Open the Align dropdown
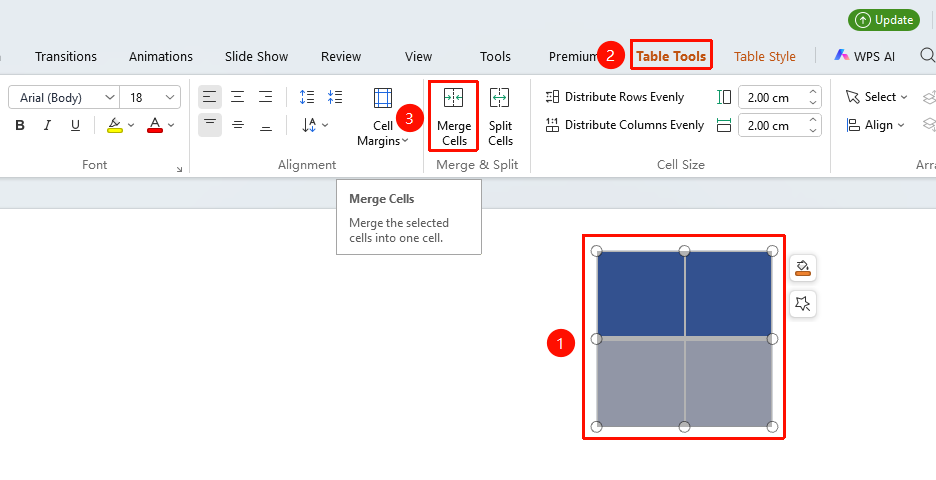The height and width of the screenshot is (480, 936). (x=875, y=125)
